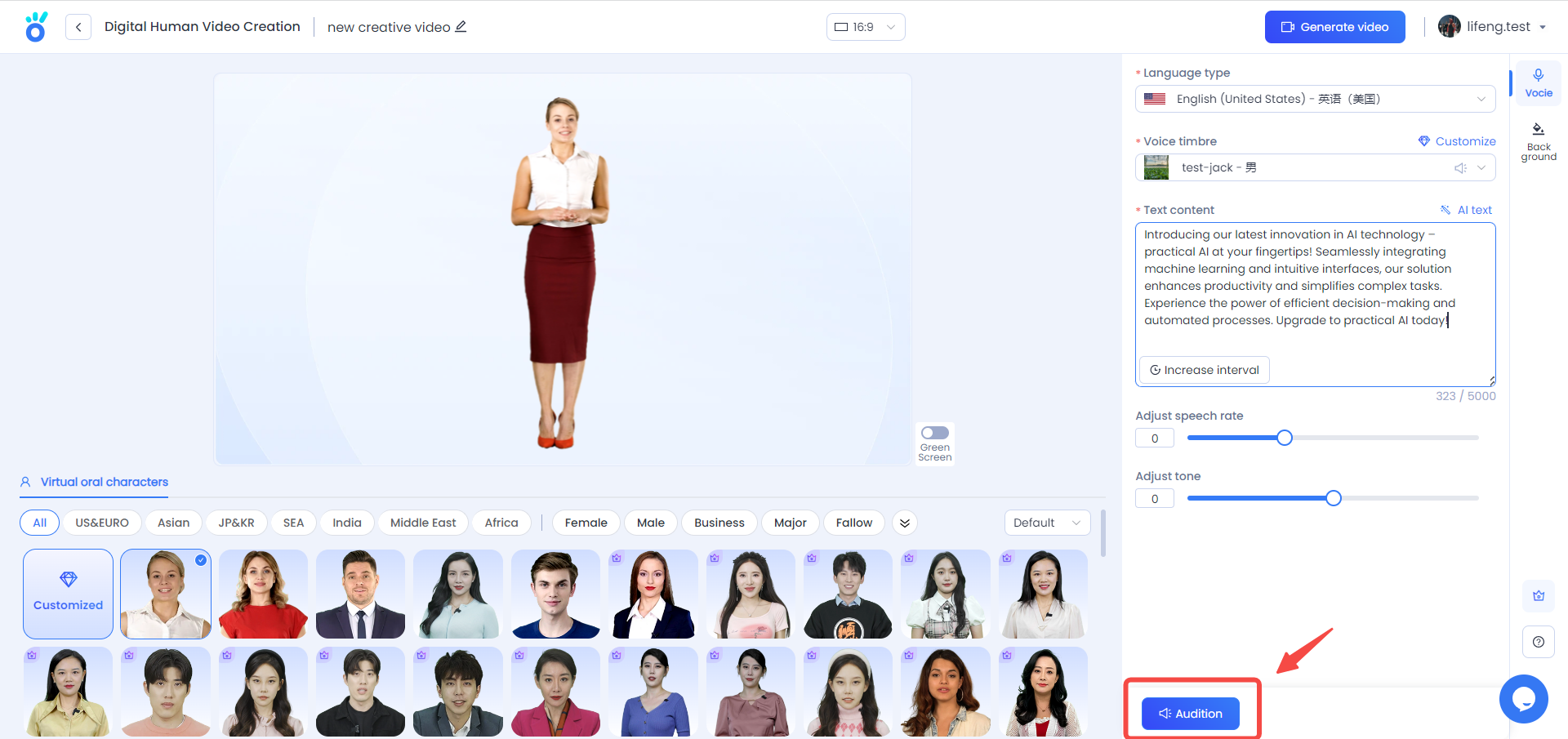This screenshot has height=739, width=1568.
Task: Open the Default sort dropdown
Action: 1048,523
